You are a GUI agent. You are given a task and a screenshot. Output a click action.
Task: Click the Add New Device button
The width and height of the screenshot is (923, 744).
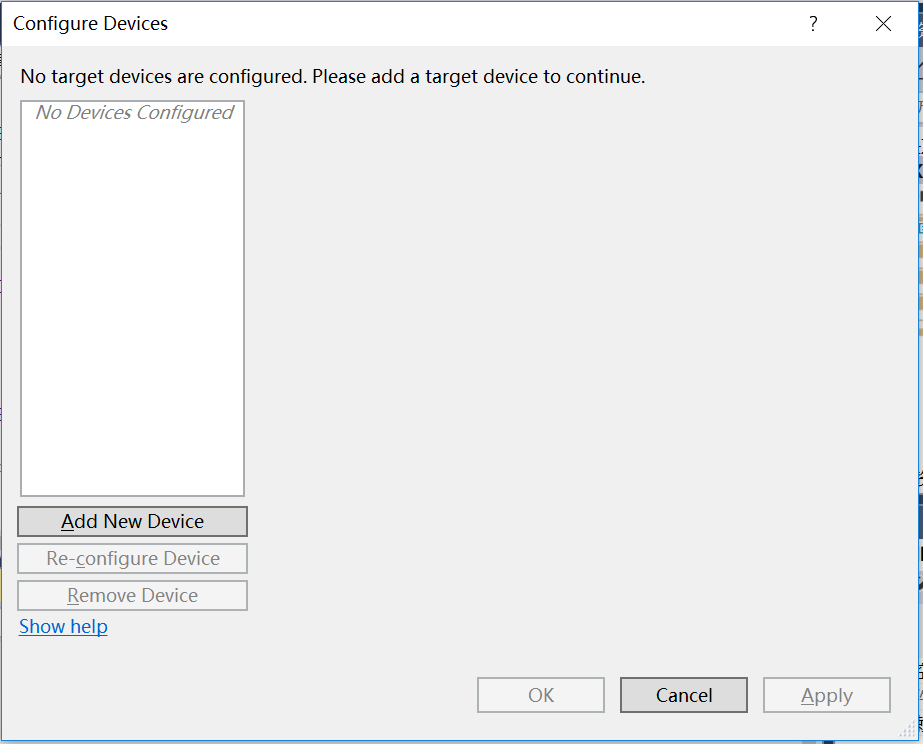click(132, 522)
